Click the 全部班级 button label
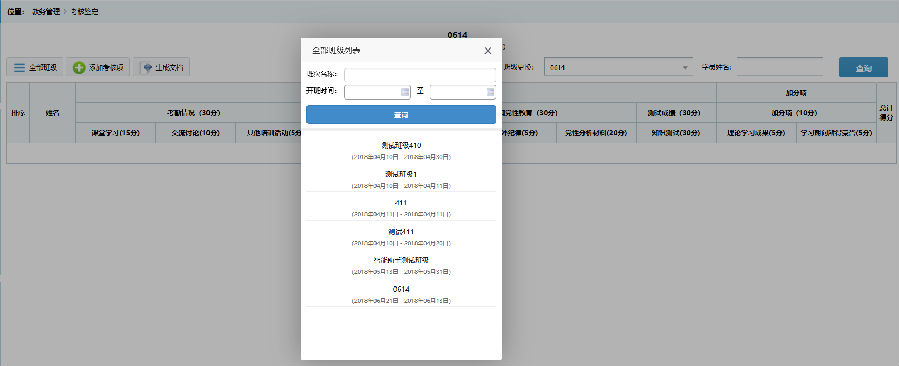 [x=43, y=68]
